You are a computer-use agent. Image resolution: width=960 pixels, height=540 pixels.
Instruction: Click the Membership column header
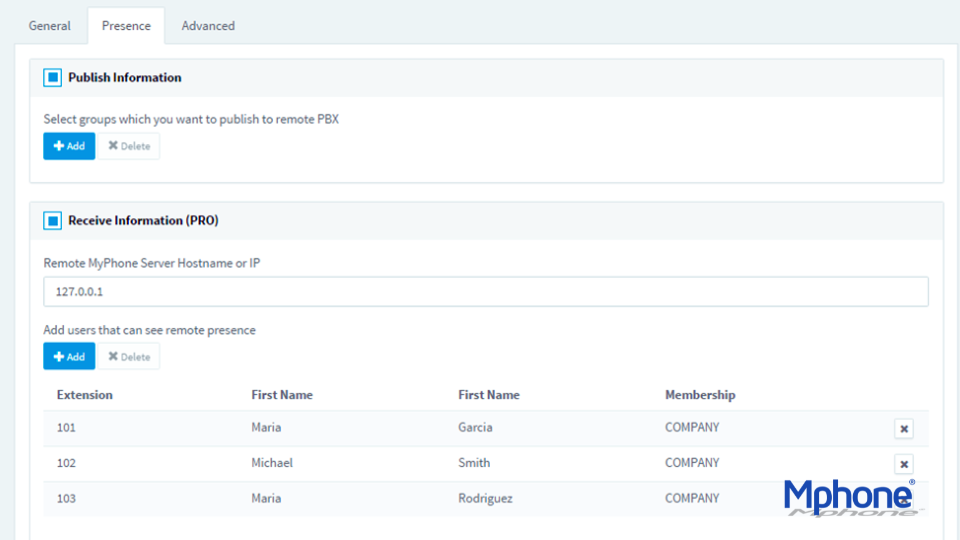pos(700,395)
